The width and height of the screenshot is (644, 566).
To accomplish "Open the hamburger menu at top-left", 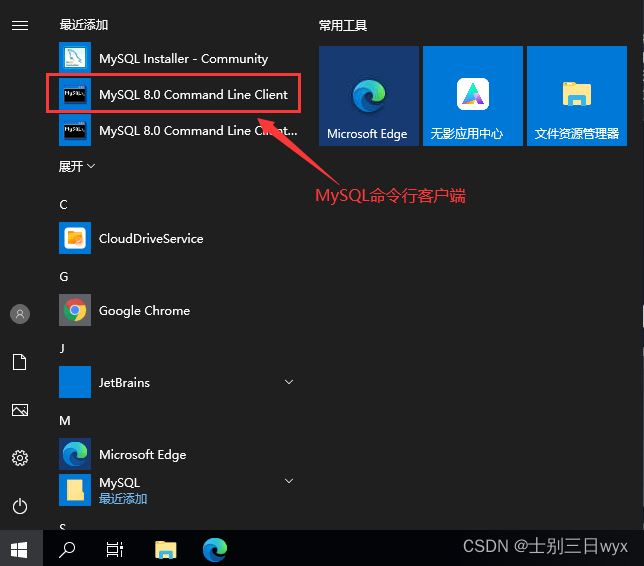I will (x=20, y=25).
